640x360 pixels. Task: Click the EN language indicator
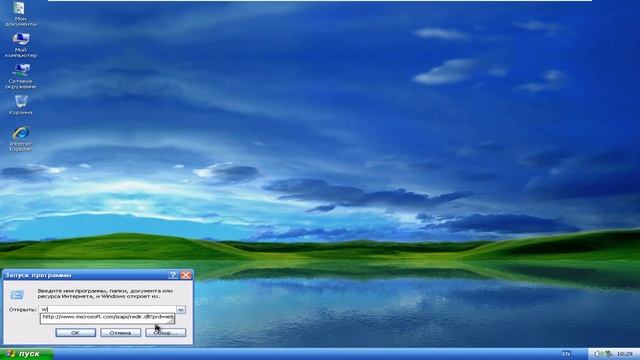click(x=566, y=354)
